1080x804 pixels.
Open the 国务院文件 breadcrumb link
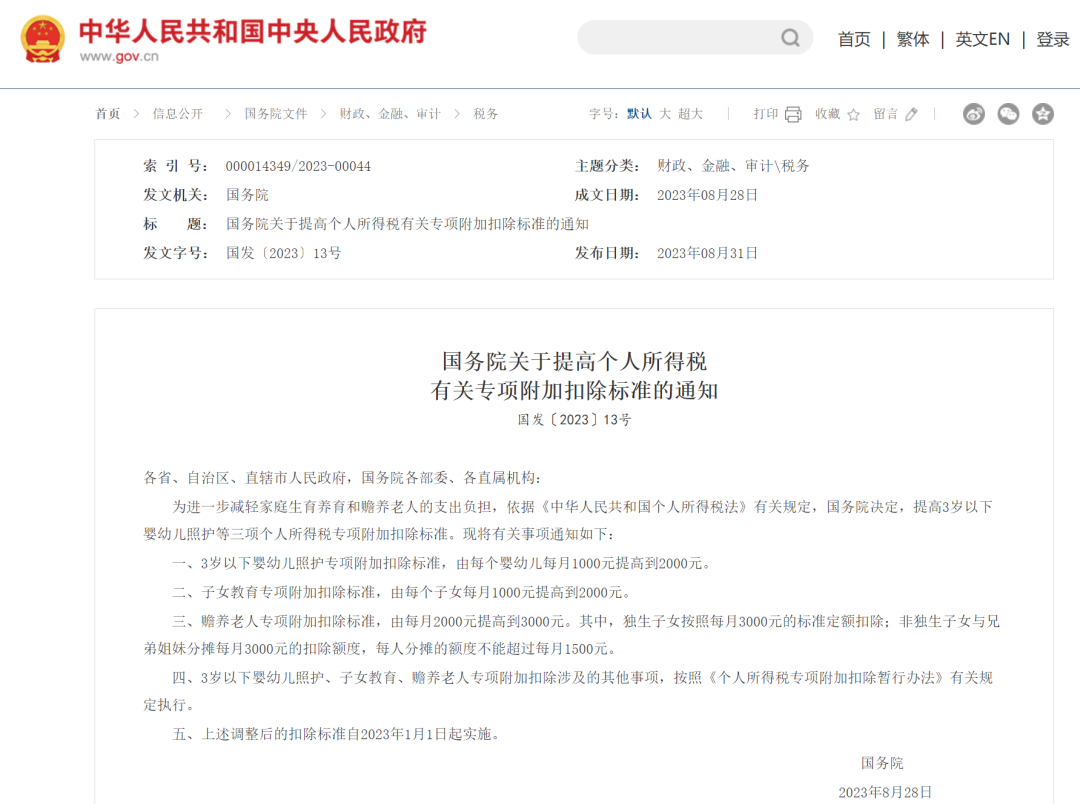click(x=274, y=114)
